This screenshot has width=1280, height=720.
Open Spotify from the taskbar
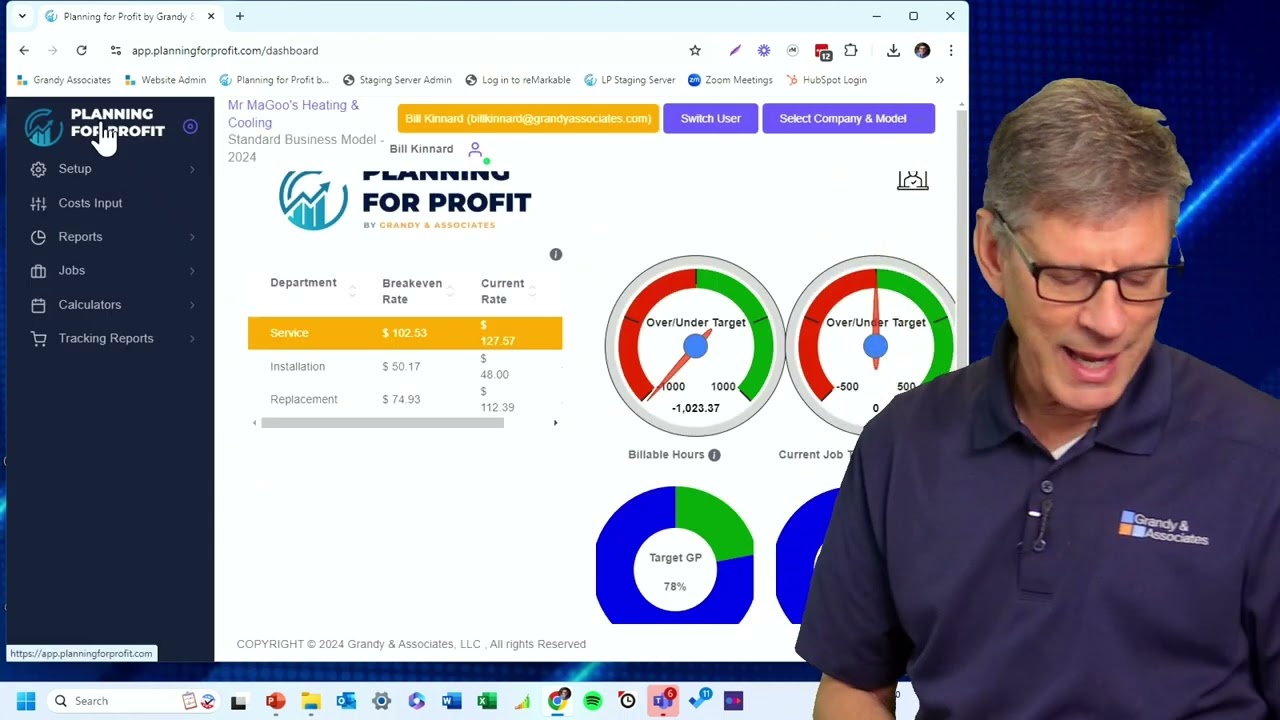[592, 701]
